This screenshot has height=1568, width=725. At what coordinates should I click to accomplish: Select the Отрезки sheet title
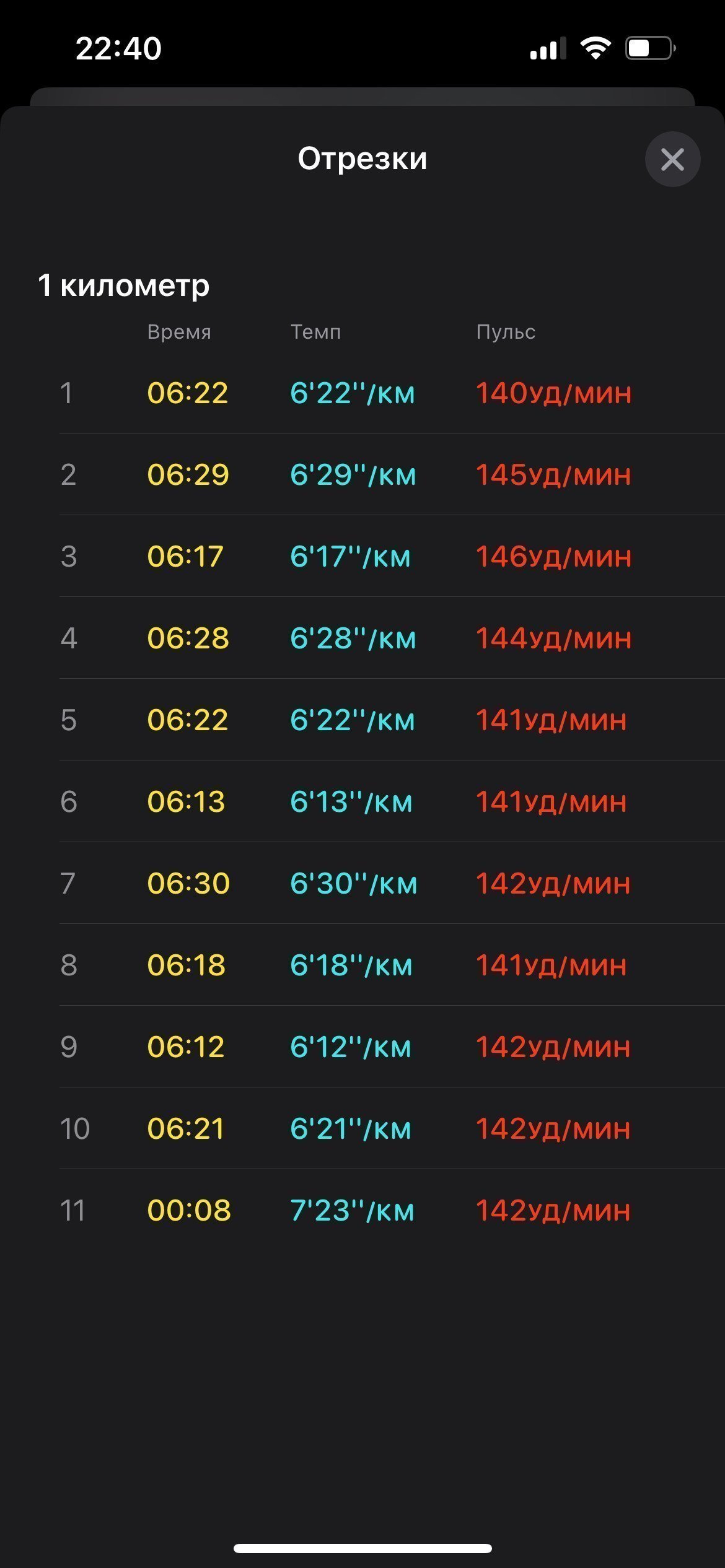coord(362,159)
